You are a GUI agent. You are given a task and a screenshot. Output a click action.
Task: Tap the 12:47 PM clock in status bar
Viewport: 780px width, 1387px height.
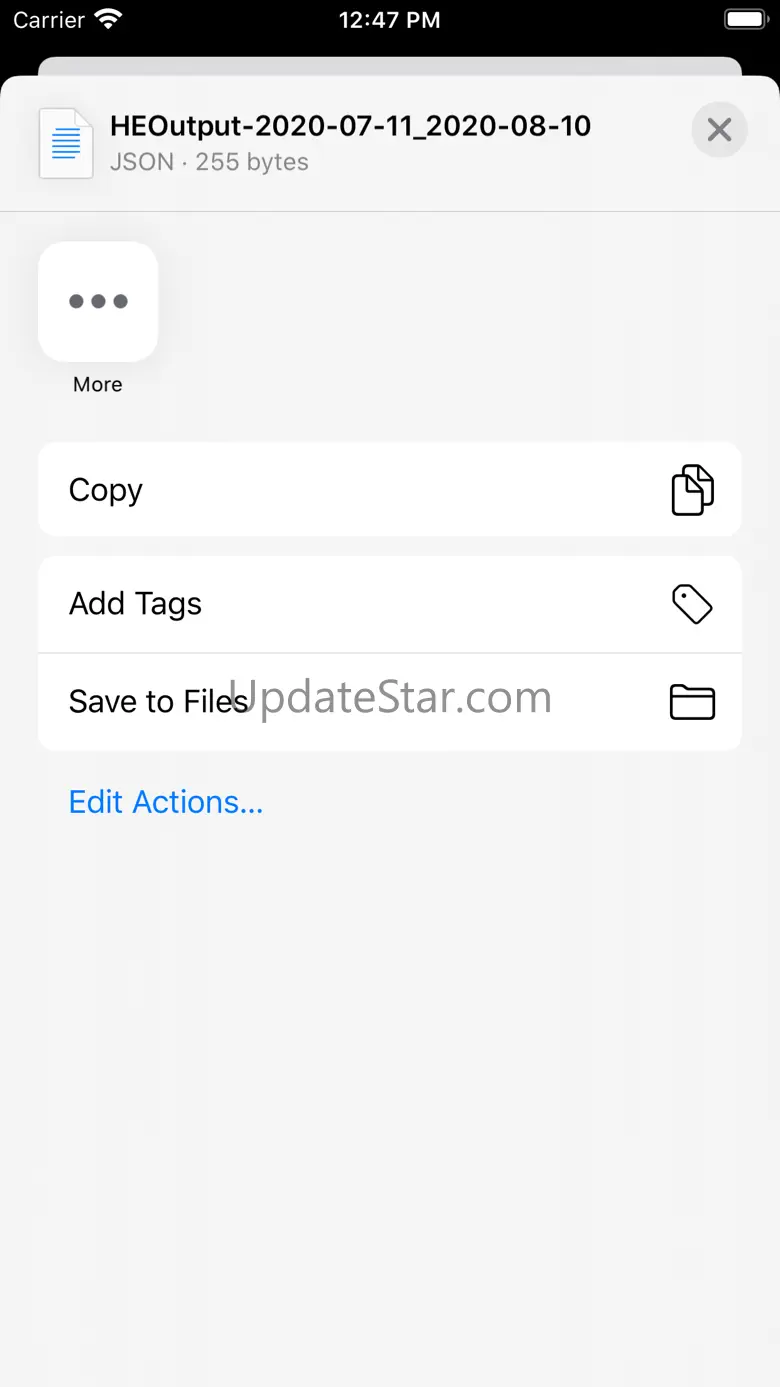click(390, 20)
